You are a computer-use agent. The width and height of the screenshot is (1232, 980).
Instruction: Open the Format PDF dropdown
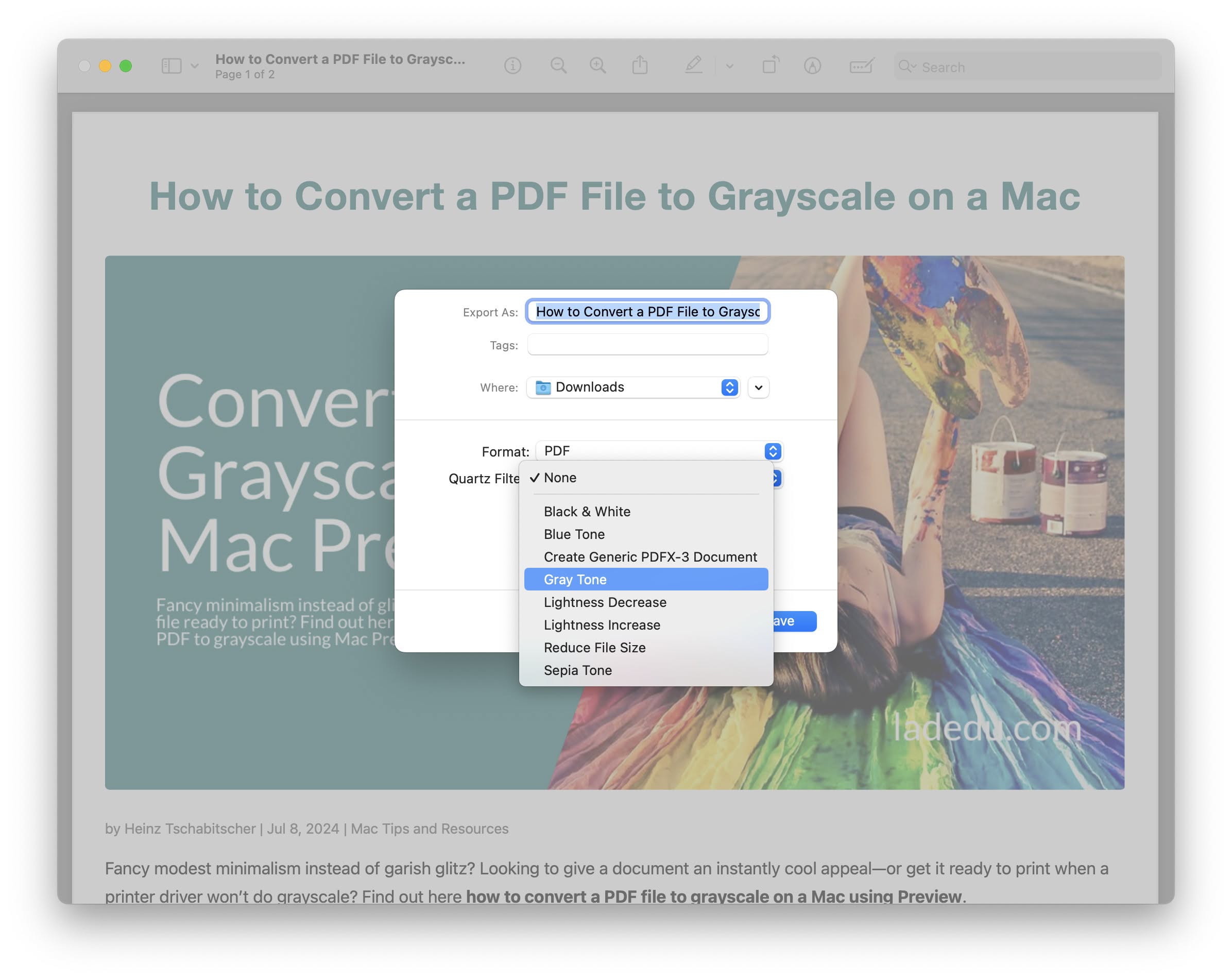coord(659,451)
